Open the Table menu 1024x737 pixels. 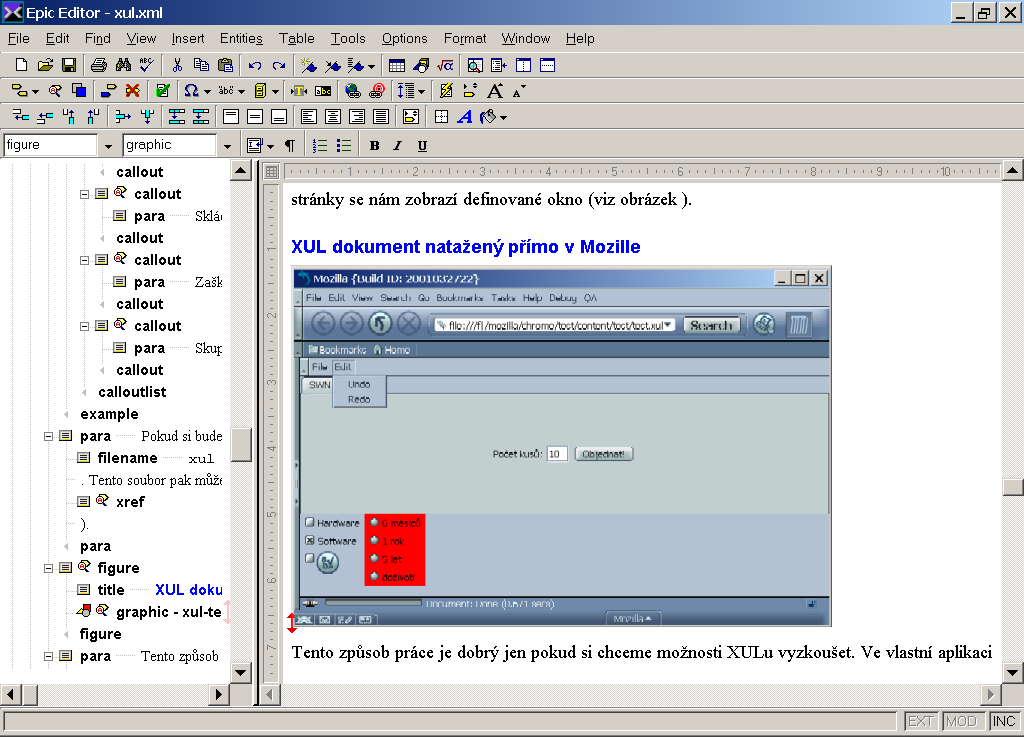coord(296,39)
